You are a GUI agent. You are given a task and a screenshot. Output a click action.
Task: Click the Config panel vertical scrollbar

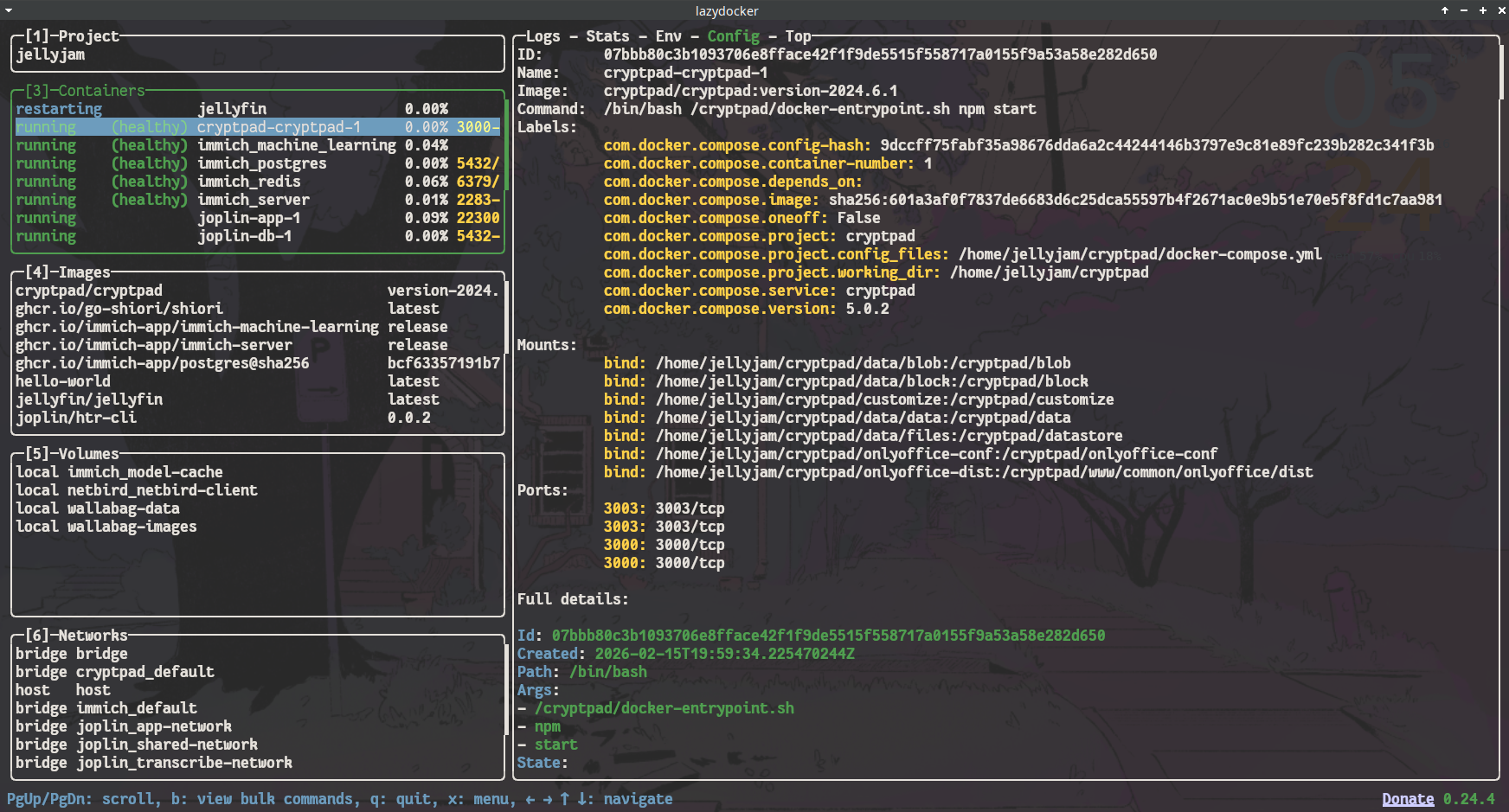click(1501, 73)
